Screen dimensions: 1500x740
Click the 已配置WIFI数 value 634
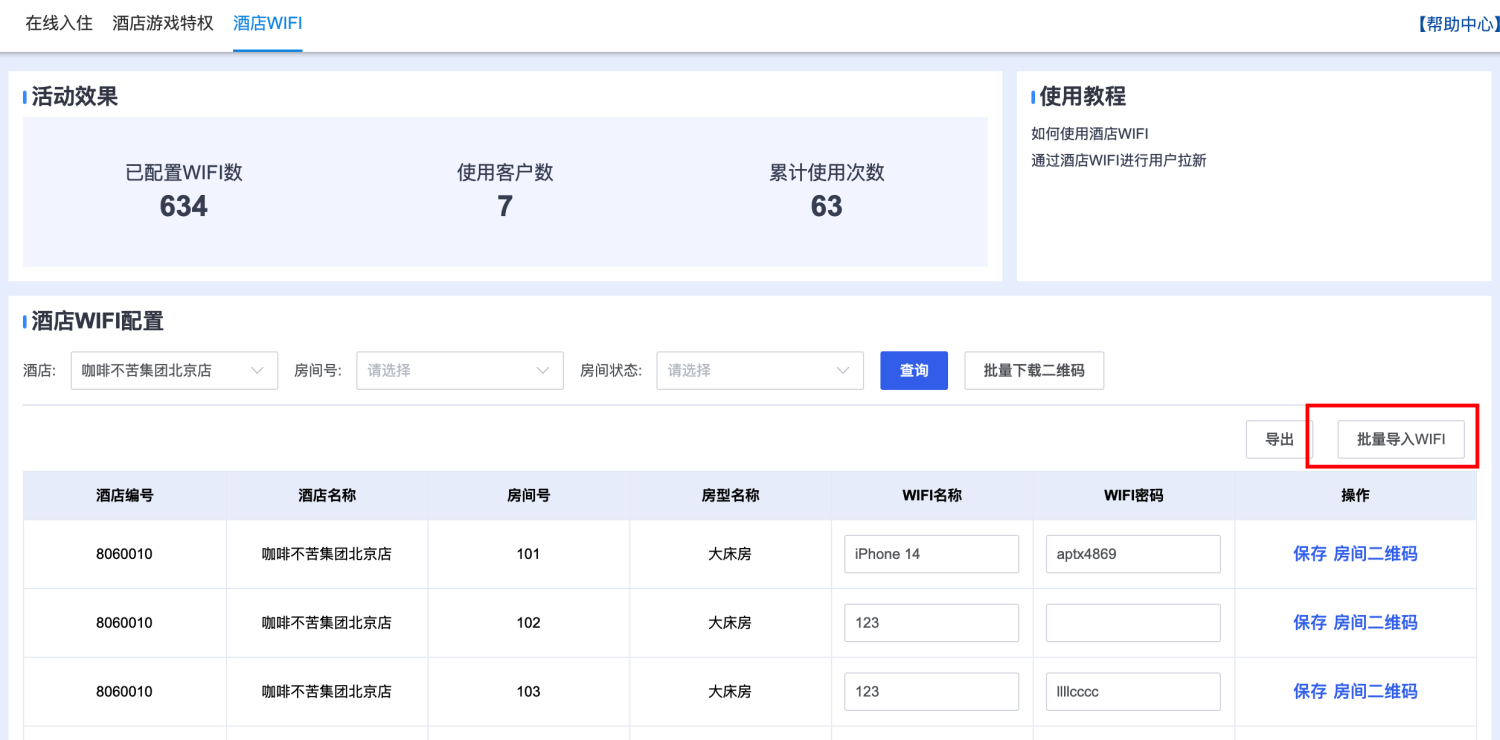184,206
